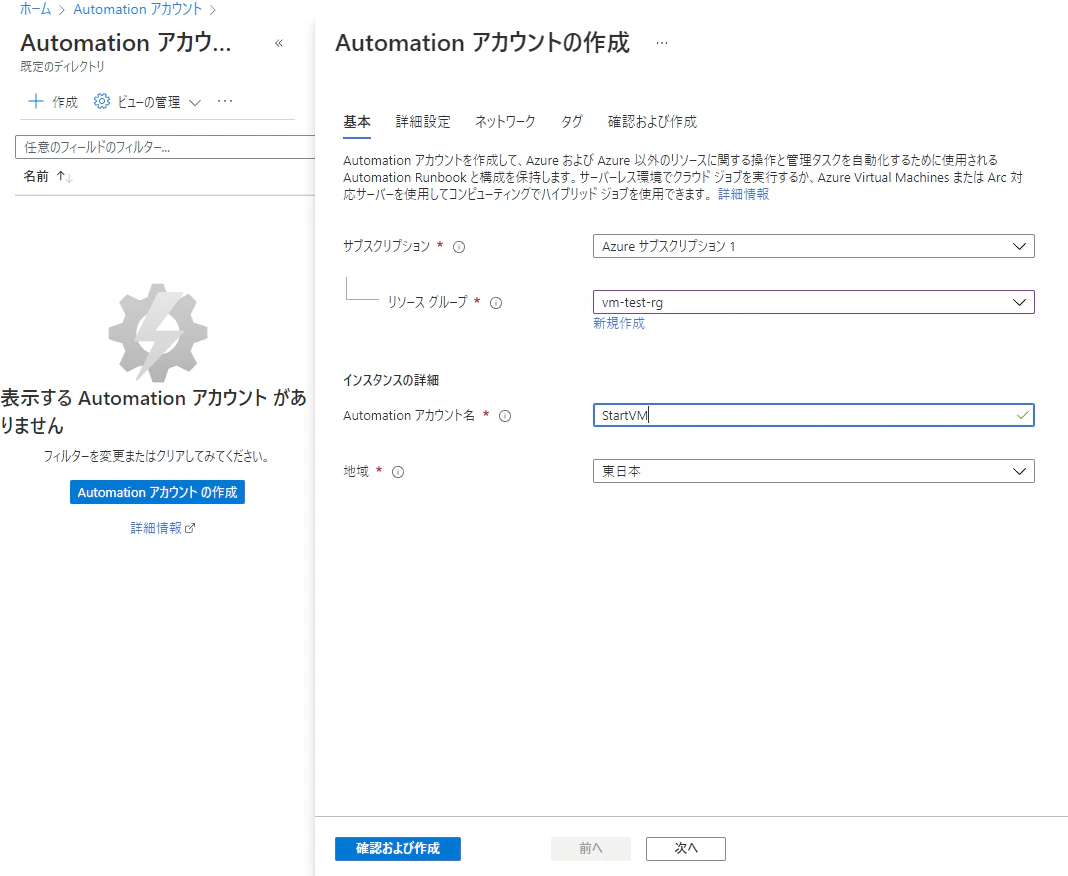This screenshot has width=1068, height=876.
Task: Go to ホーム breadcrumb
Action: point(35,10)
